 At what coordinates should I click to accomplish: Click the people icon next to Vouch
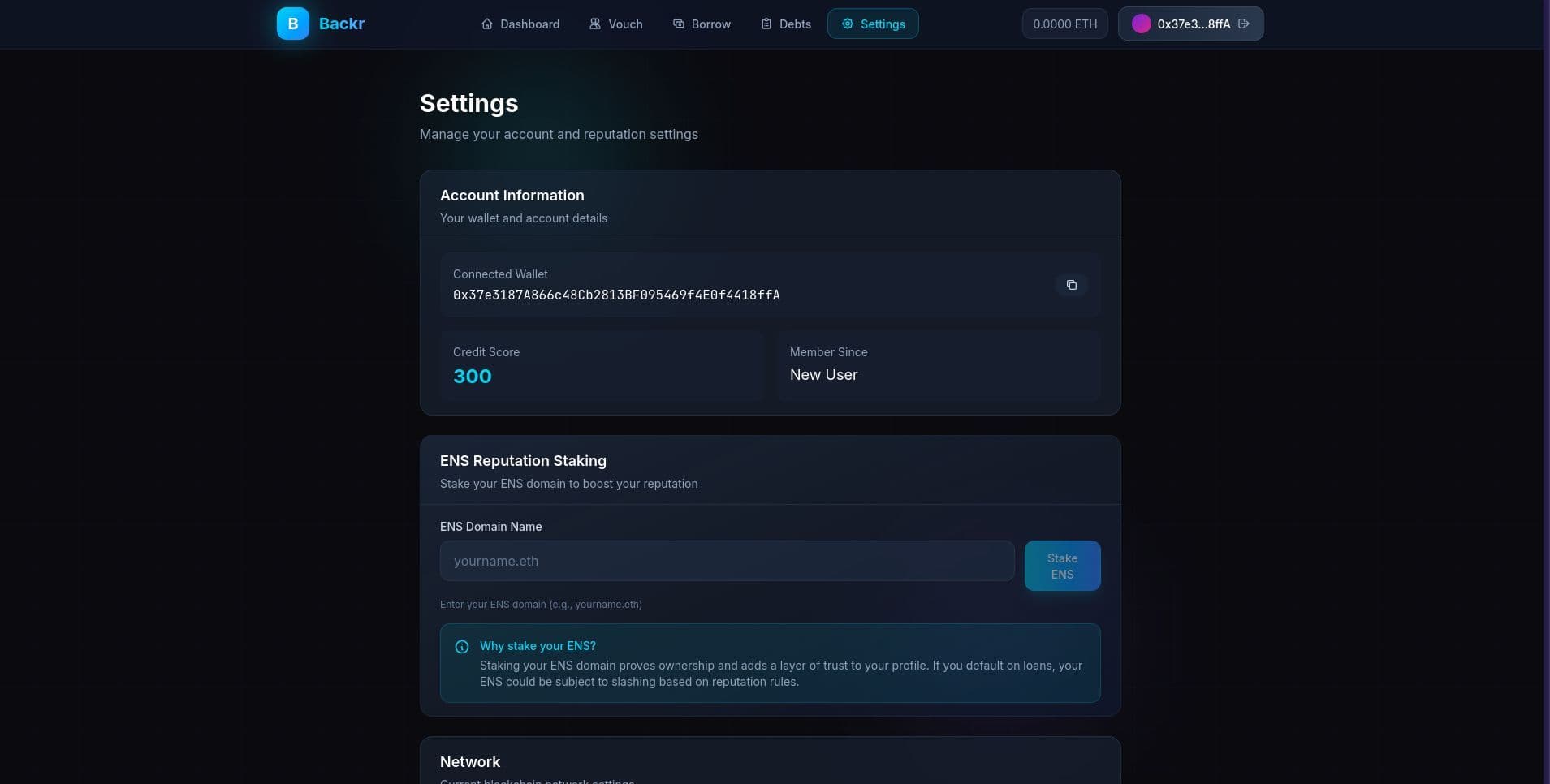(x=594, y=24)
